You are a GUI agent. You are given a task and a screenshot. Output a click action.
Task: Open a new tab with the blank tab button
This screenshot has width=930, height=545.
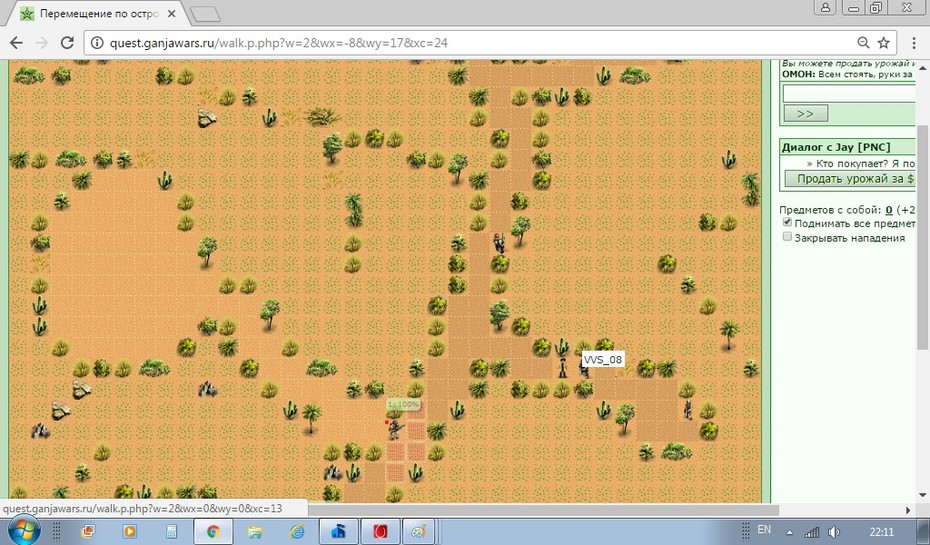(205, 14)
